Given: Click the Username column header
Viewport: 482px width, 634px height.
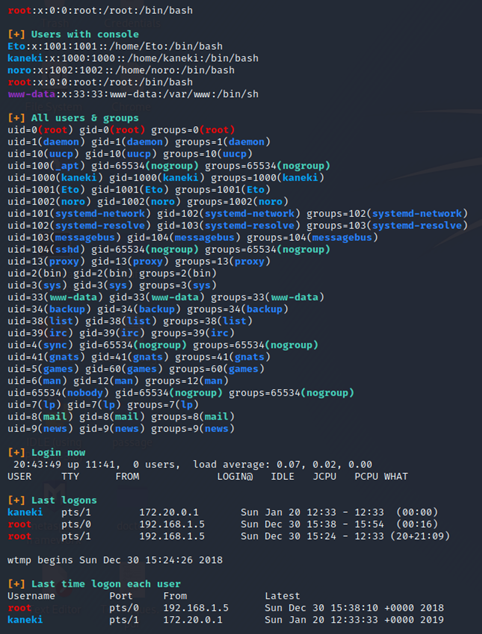Looking at the screenshot, I should (x=31, y=596).
